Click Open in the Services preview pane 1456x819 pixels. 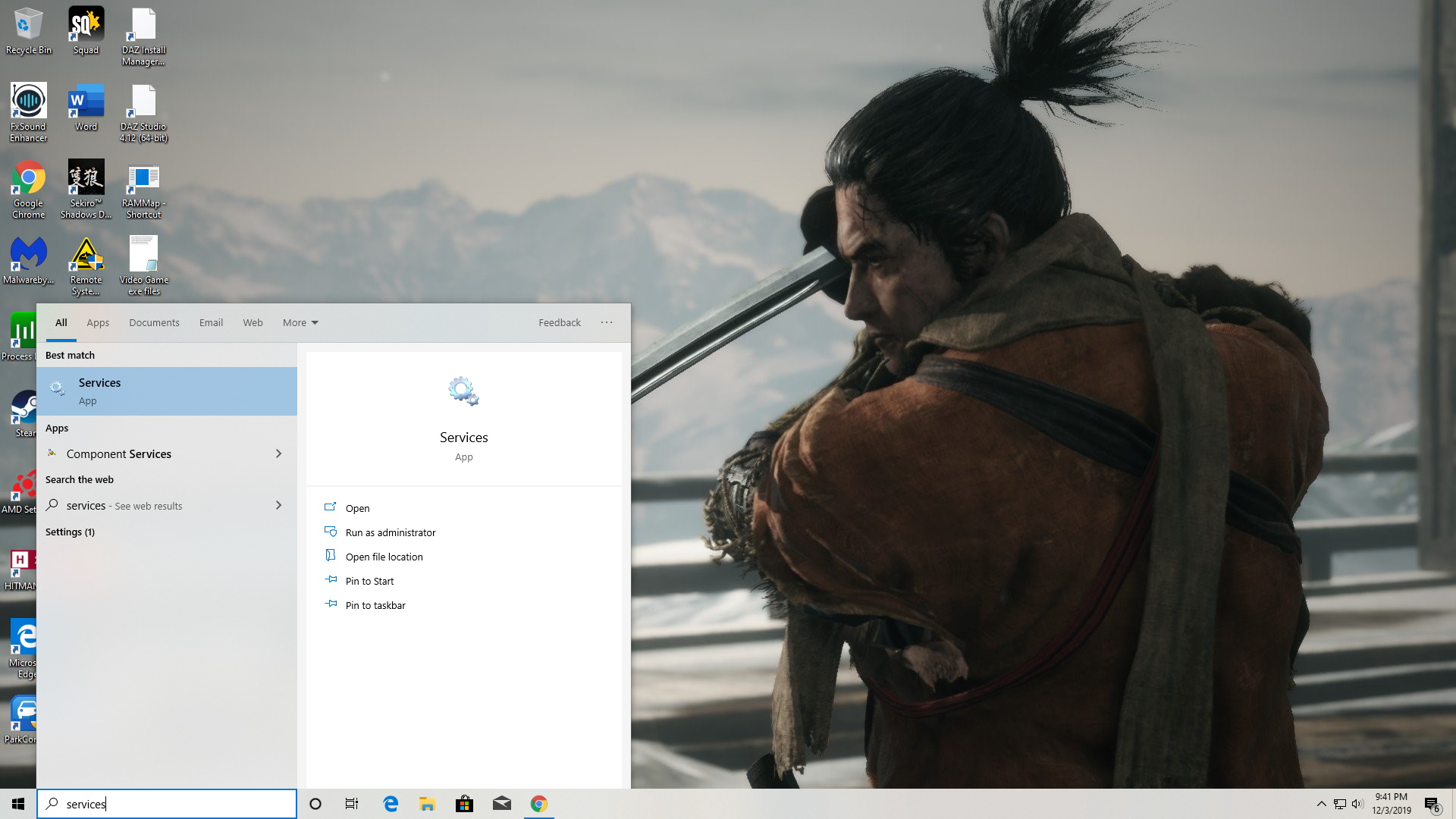coord(357,508)
